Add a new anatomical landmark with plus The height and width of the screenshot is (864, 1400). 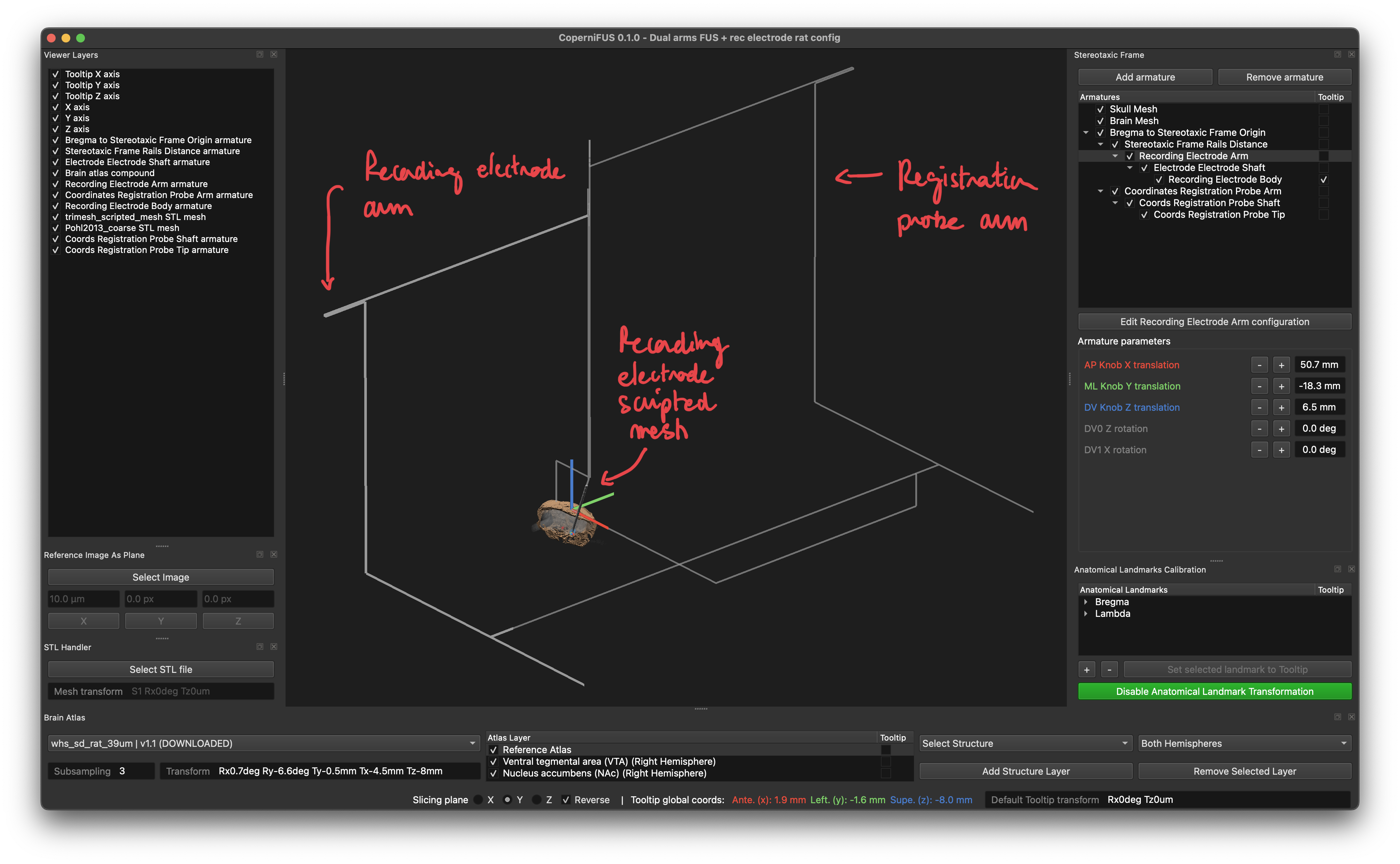point(1087,670)
